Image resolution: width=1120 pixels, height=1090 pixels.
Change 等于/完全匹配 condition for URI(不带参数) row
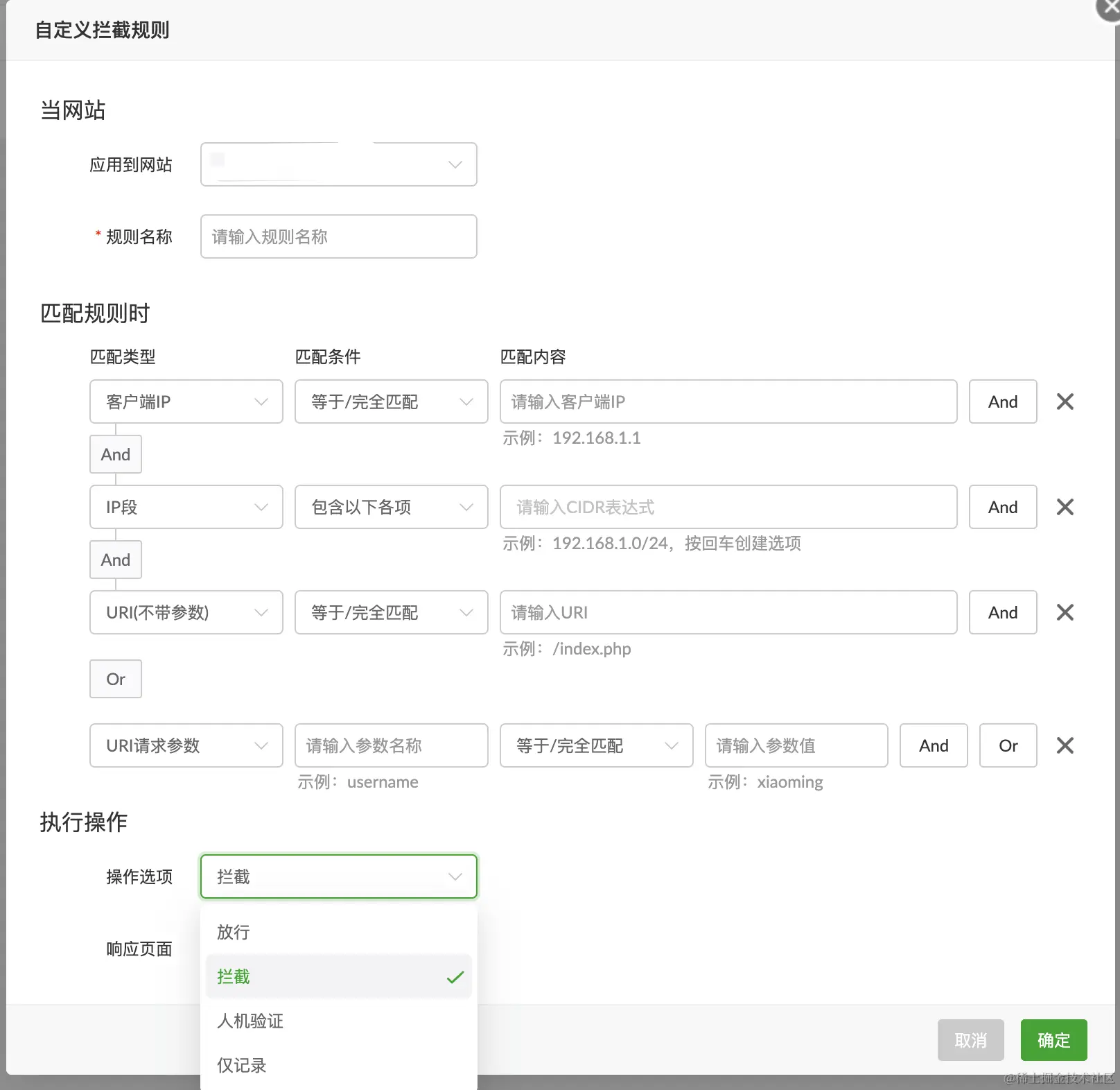(x=392, y=612)
